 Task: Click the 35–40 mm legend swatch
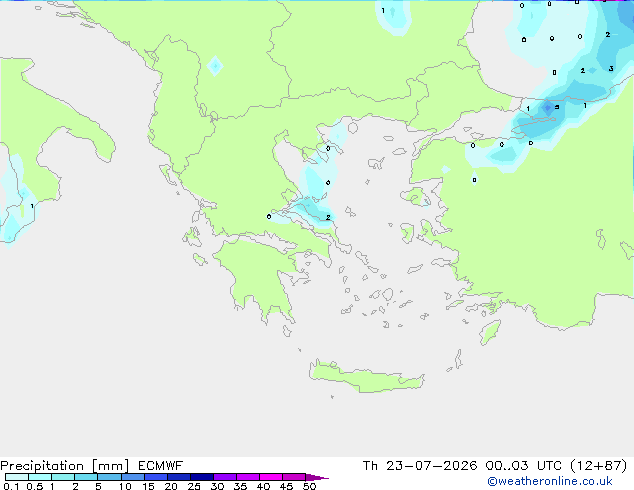(248, 477)
